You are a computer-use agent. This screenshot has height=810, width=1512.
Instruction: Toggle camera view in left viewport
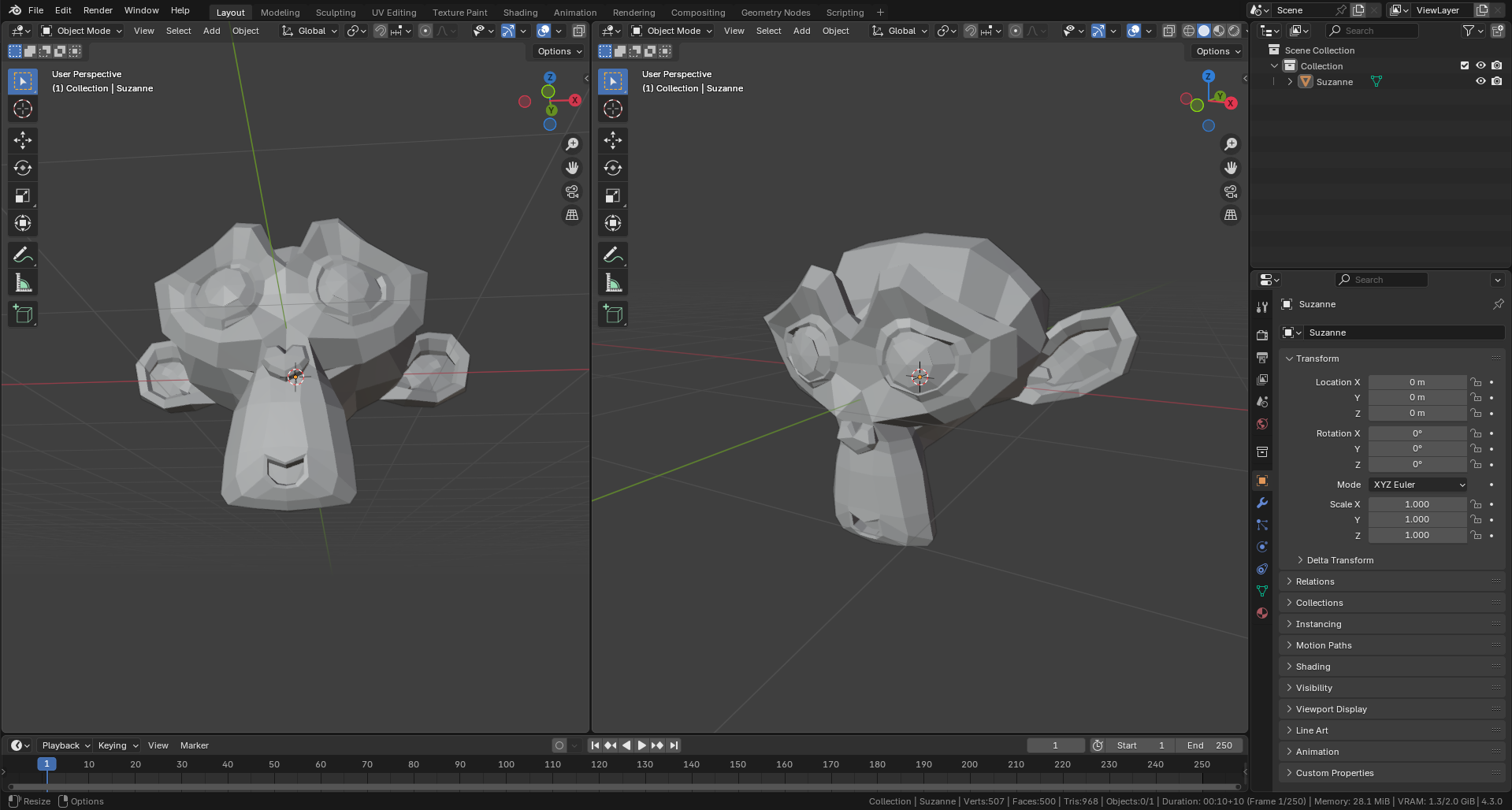click(x=572, y=191)
